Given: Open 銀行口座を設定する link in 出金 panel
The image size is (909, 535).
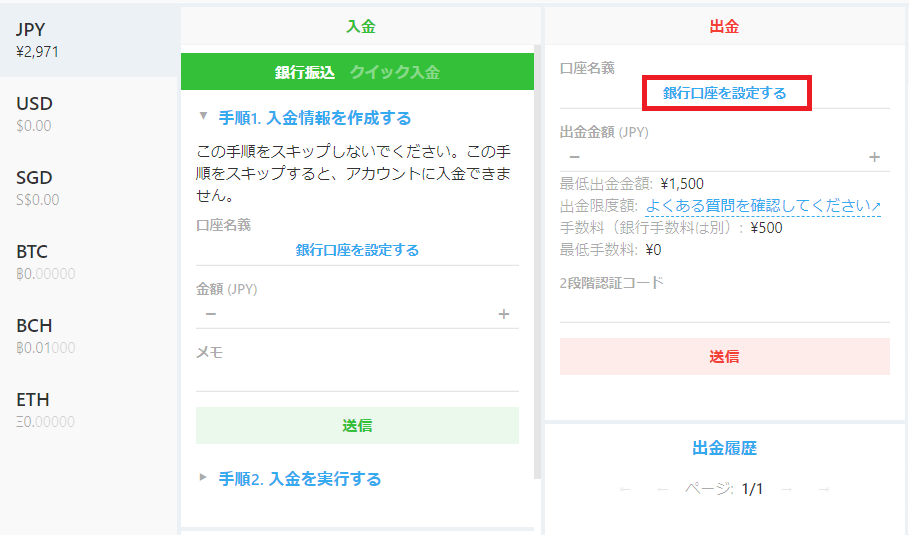Looking at the screenshot, I should tap(724, 93).
